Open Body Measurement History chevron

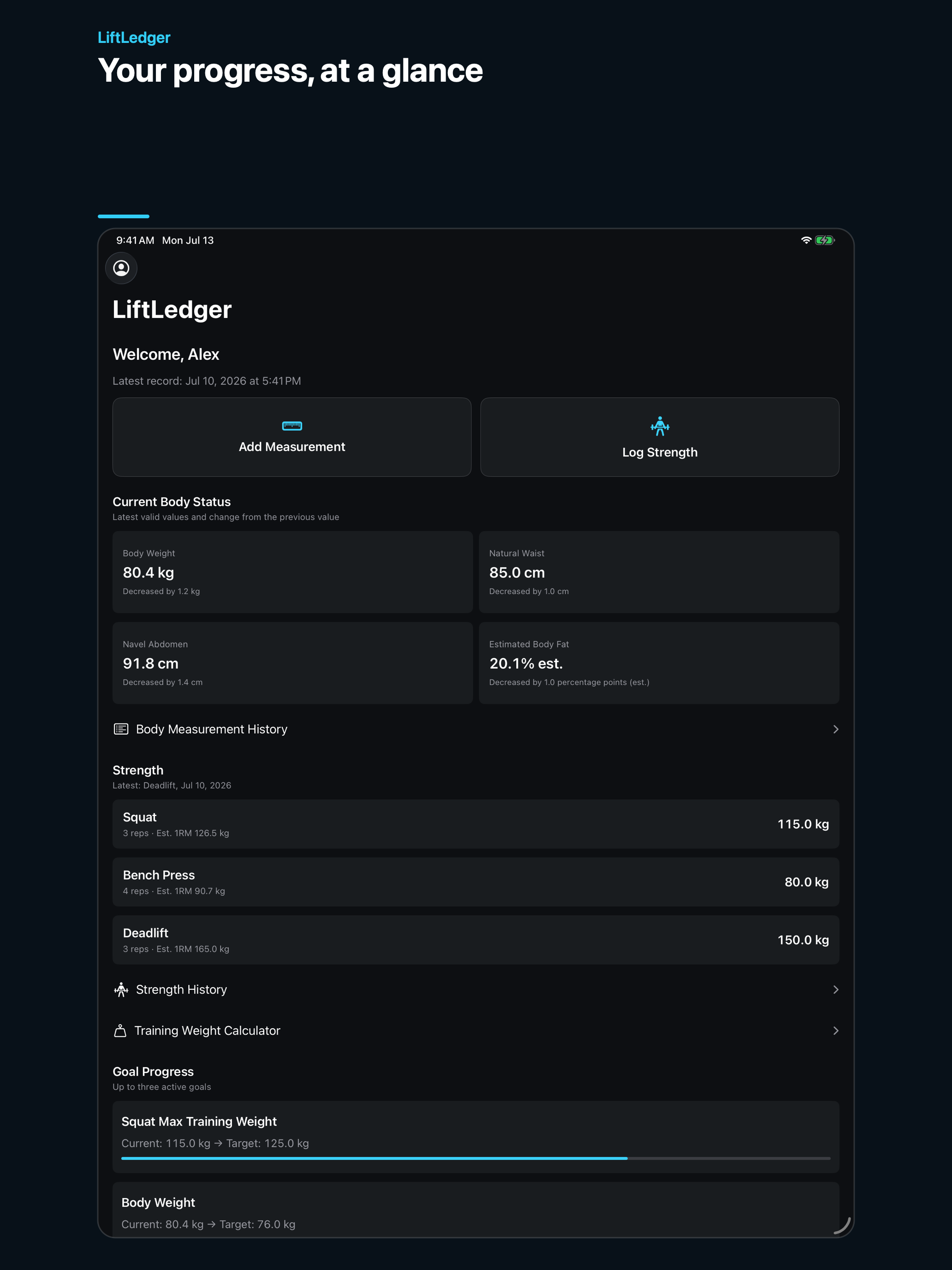pyautogui.click(x=835, y=729)
